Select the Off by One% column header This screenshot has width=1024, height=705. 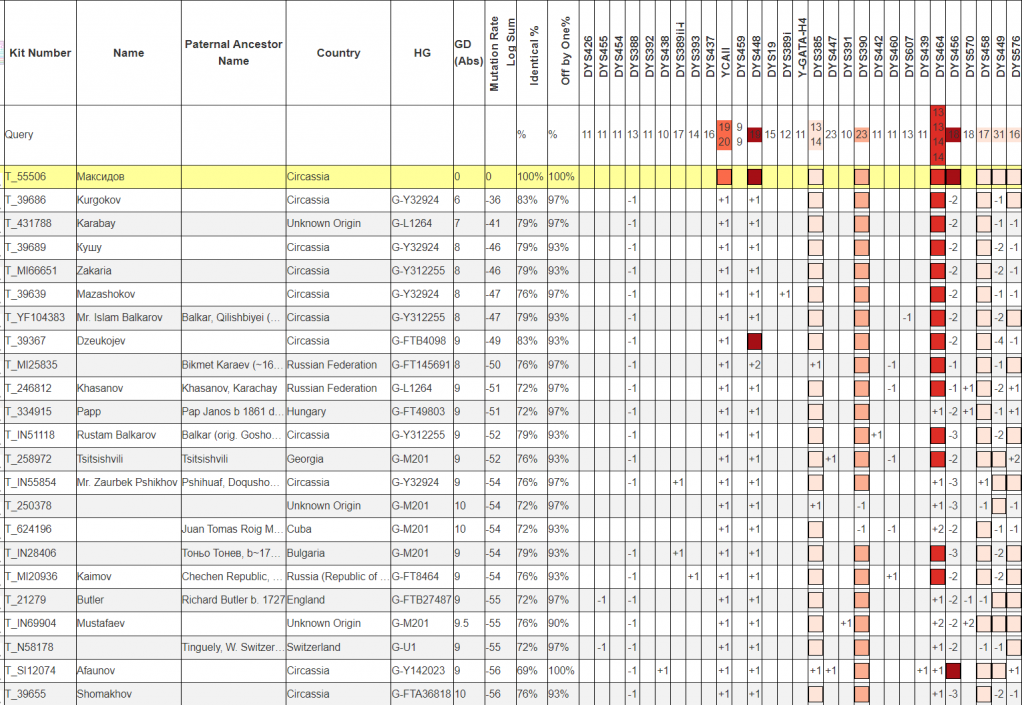[565, 53]
